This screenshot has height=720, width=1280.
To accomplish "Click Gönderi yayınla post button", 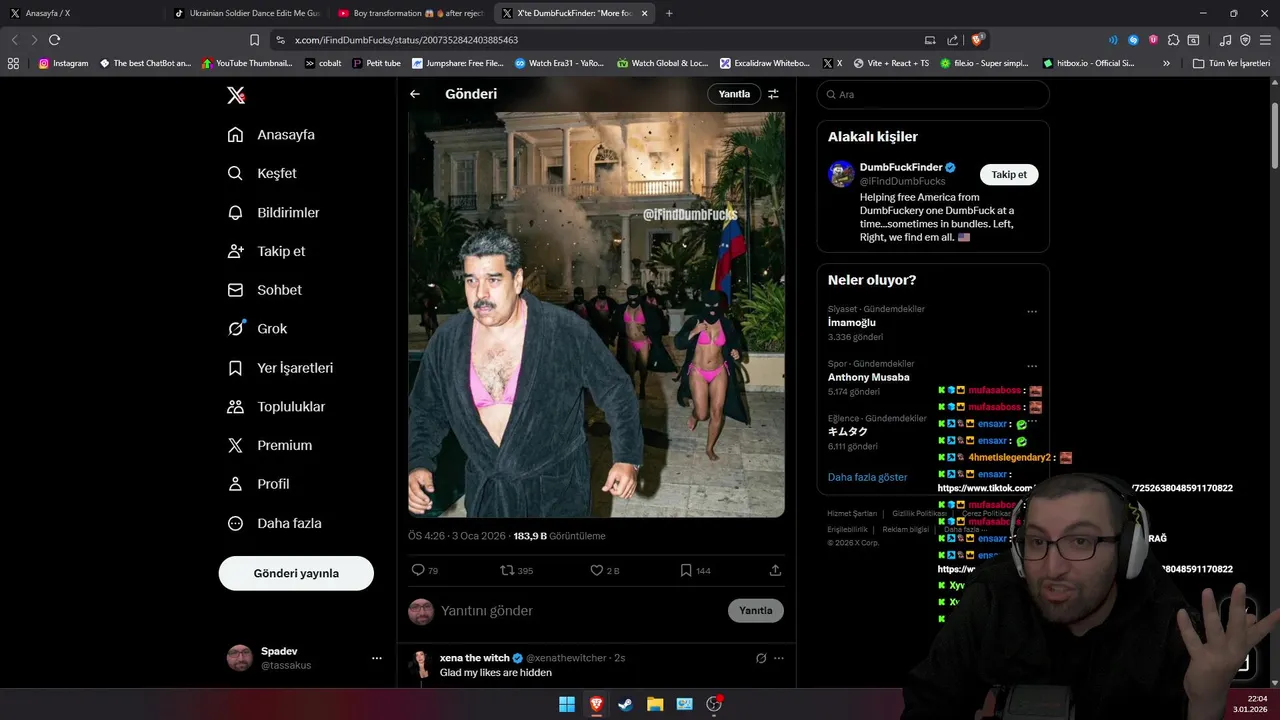I will (x=296, y=573).
